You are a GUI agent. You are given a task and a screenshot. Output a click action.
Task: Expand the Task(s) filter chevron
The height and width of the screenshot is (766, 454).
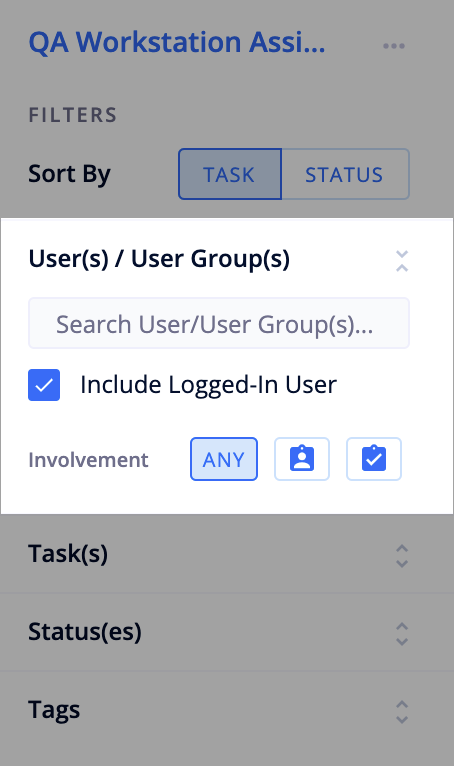(402, 555)
